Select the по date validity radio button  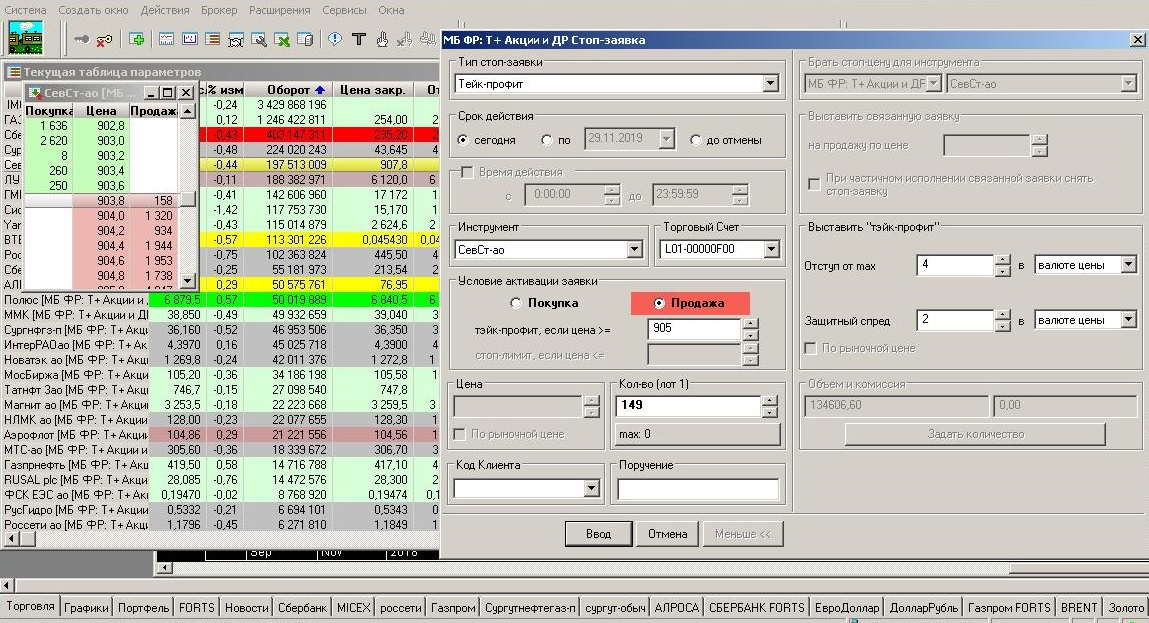click(547, 140)
